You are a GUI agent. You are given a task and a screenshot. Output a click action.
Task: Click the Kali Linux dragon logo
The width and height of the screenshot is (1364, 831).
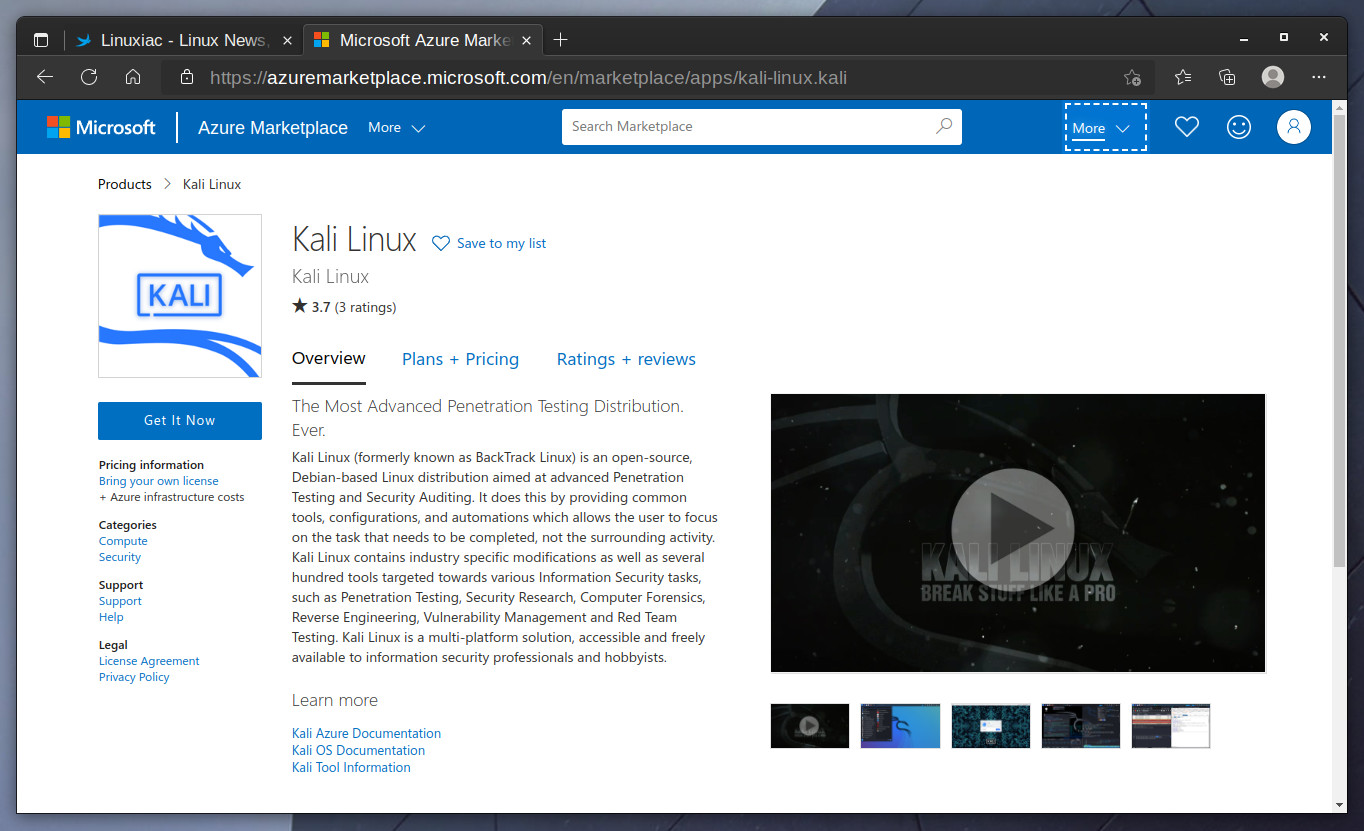coord(180,296)
